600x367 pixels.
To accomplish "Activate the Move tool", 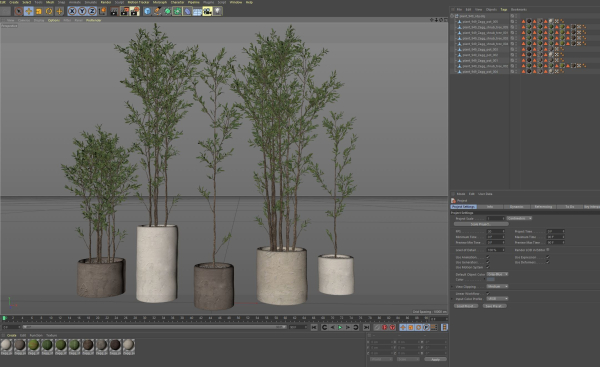I will coord(28,11).
